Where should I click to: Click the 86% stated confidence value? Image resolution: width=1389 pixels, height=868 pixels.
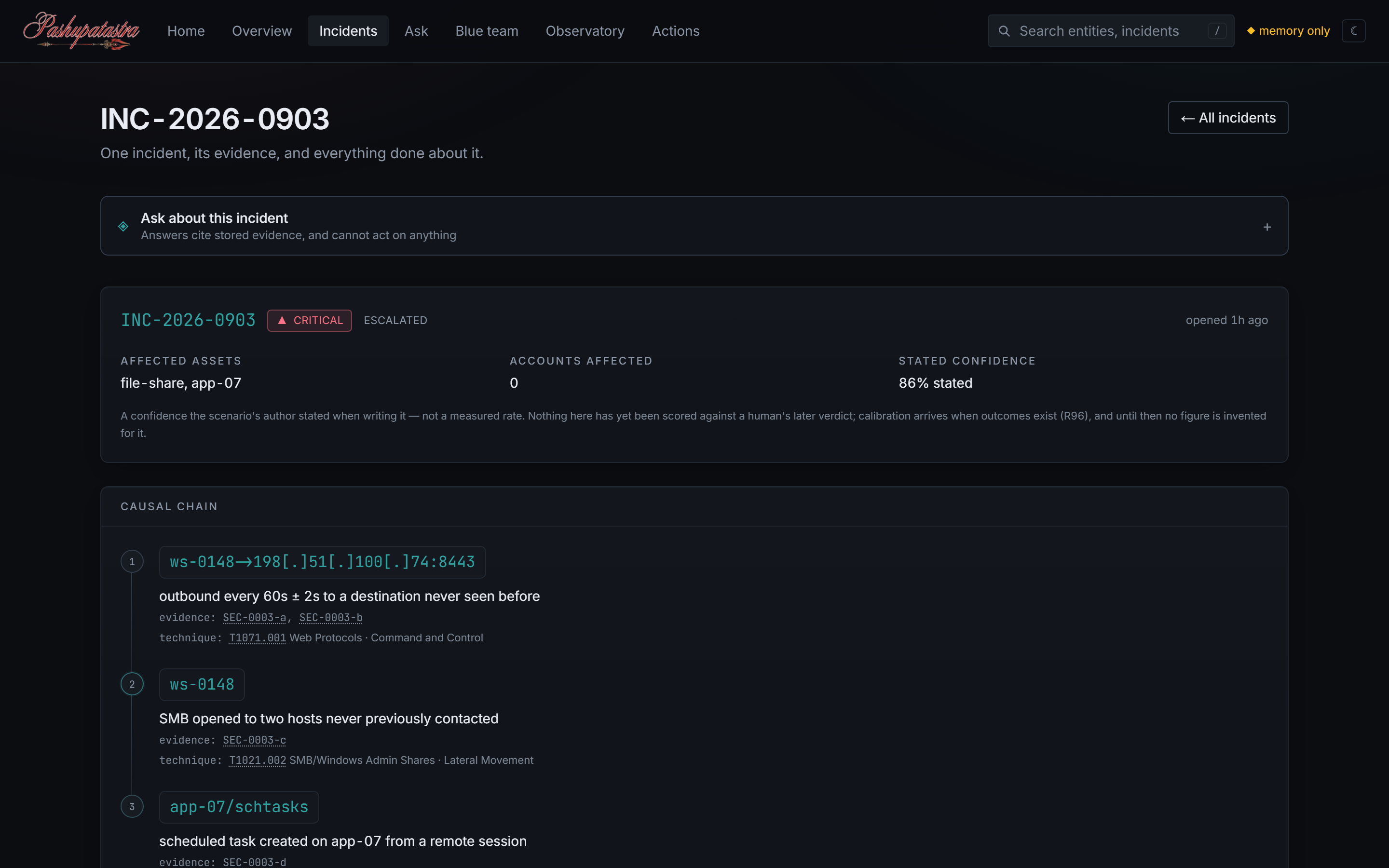[x=936, y=383]
